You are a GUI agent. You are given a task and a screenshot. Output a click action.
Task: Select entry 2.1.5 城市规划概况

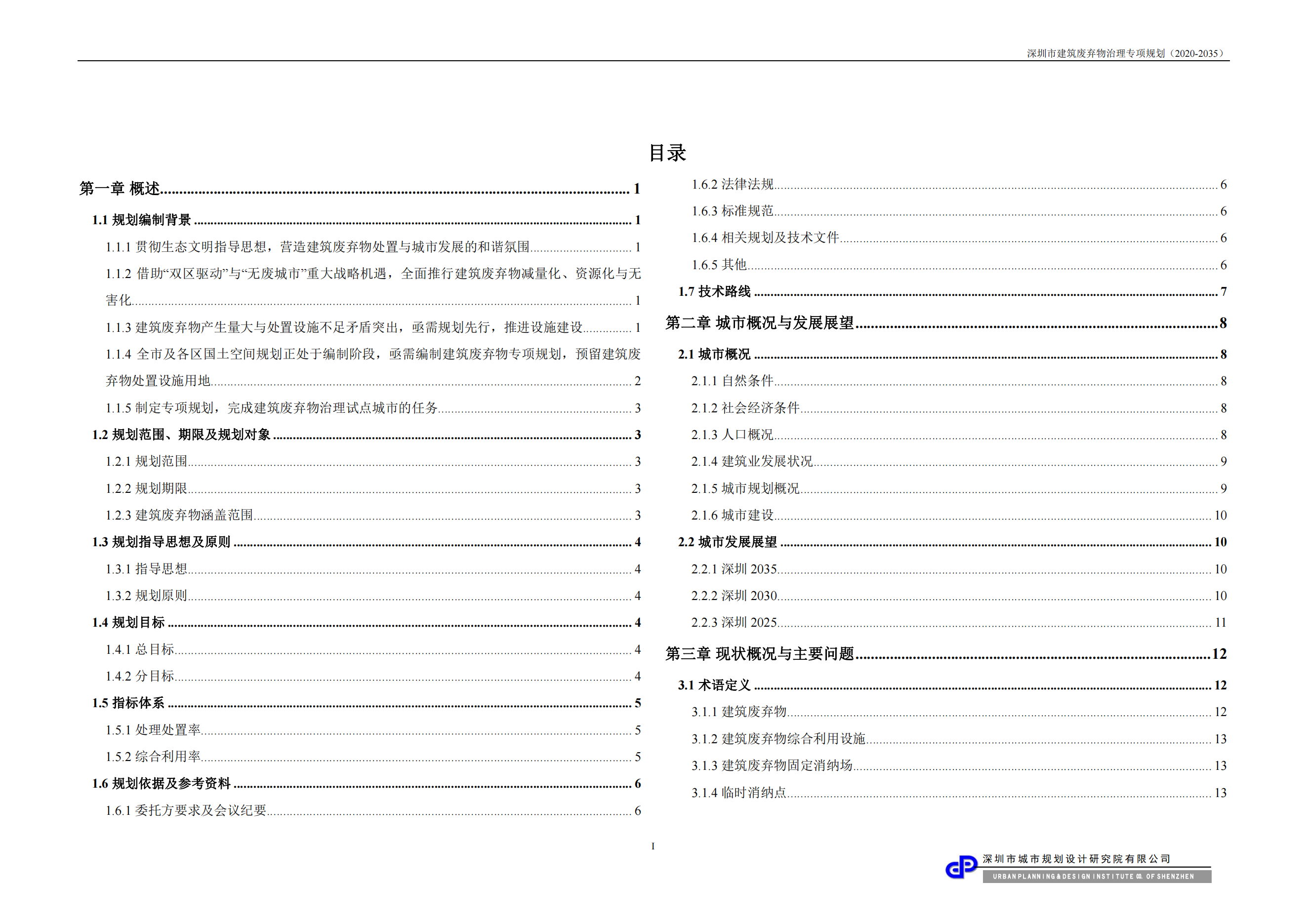coord(959,488)
